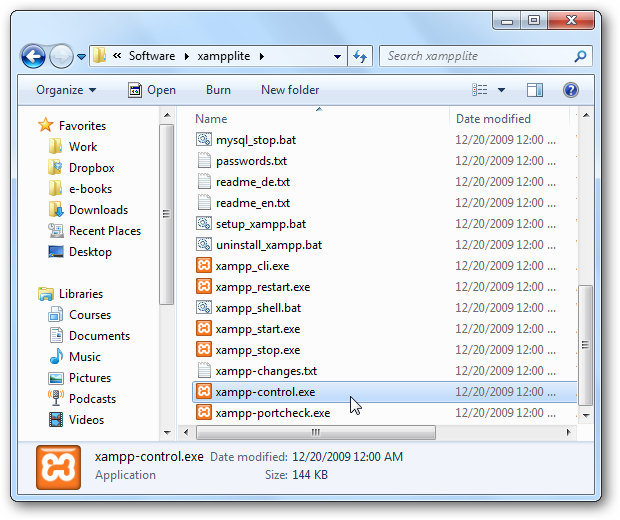The width and height of the screenshot is (620, 520).
Task: Expand arrow after Software in address bar
Action: click(187, 56)
